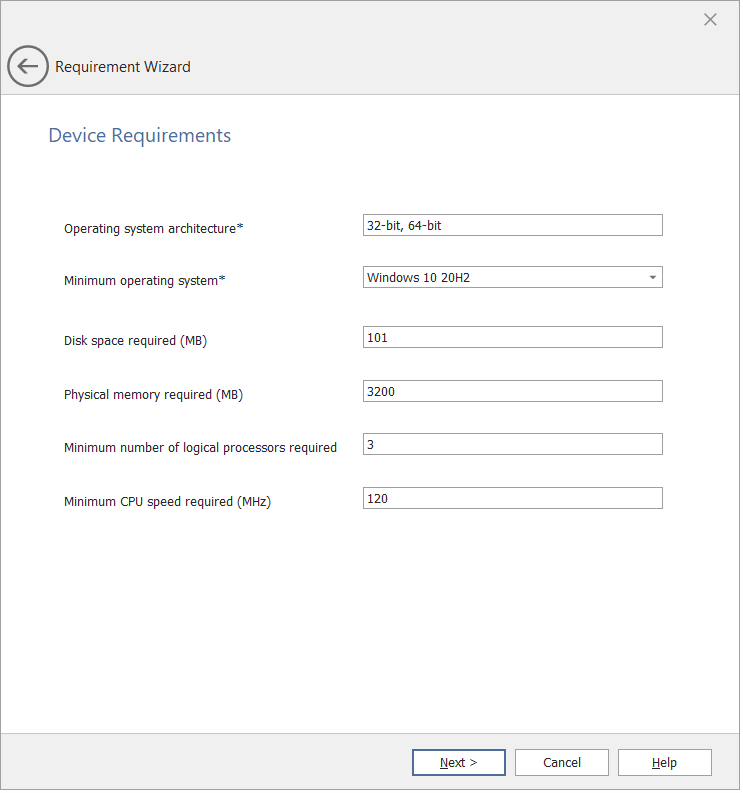Click the Operating system architecture field

click(512, 226)
